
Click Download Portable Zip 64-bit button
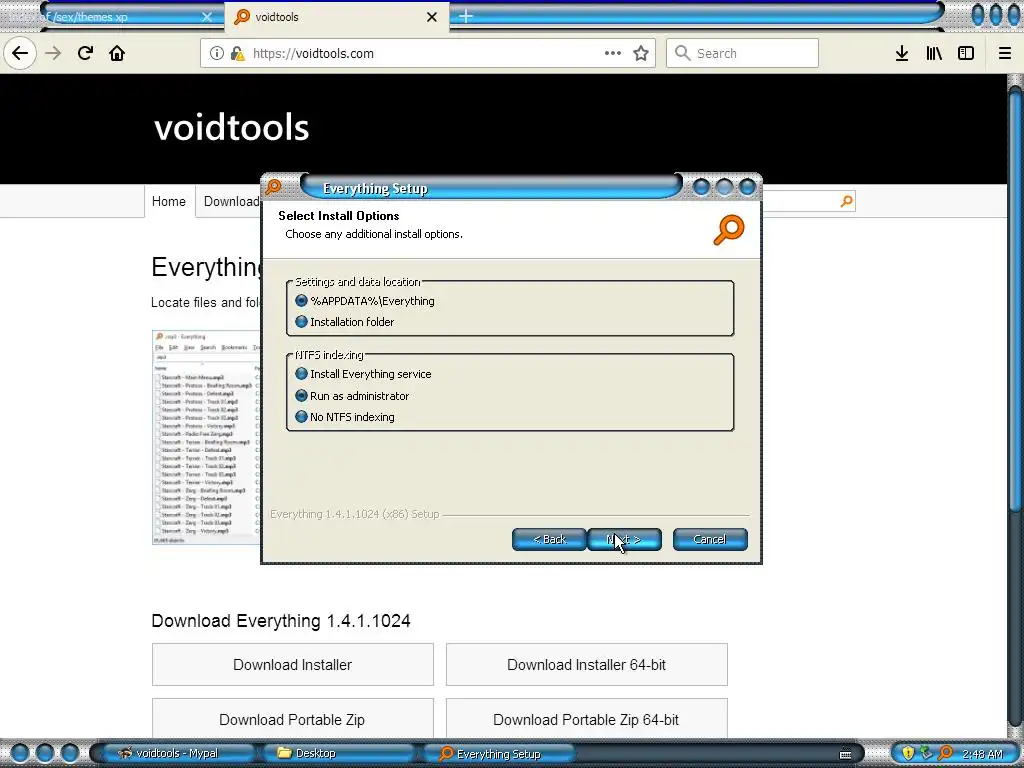[x=586, y=718]
